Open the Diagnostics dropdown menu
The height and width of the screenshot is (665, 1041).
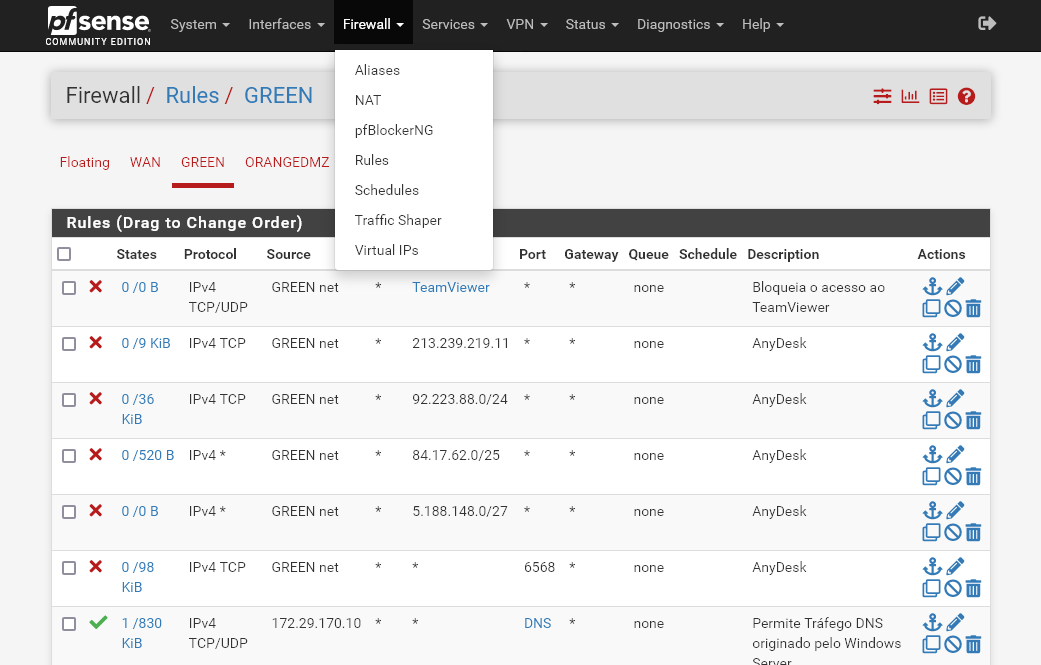tap(680, 24)
